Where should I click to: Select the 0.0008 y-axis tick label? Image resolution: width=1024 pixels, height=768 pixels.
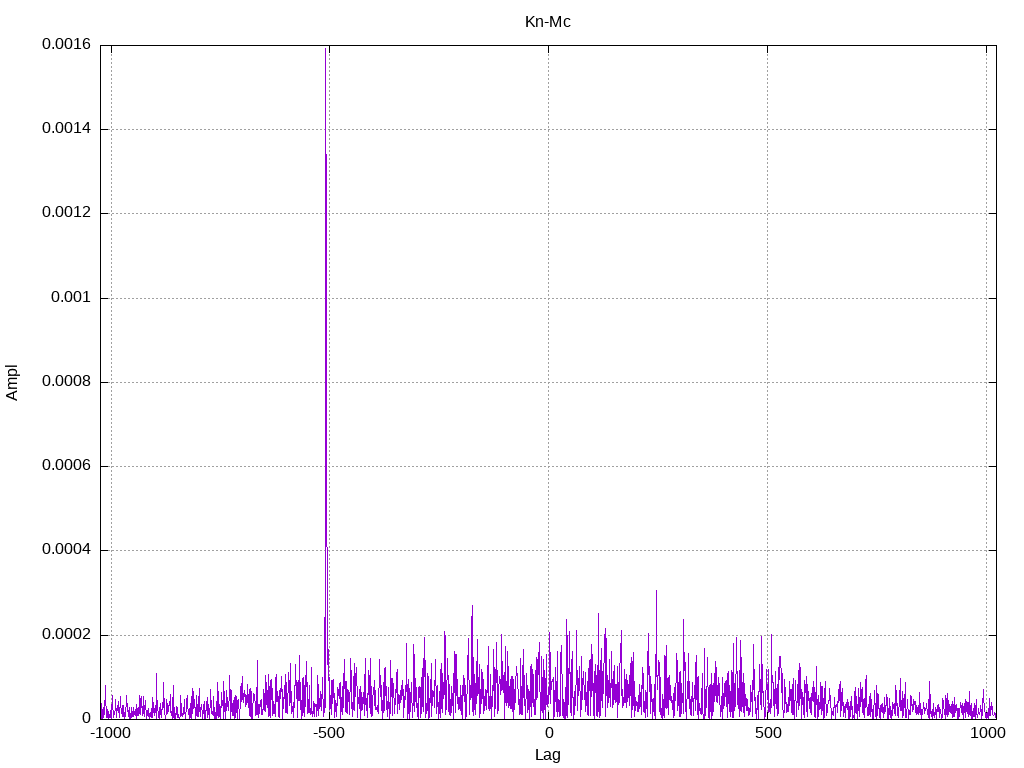pos(66,382)
